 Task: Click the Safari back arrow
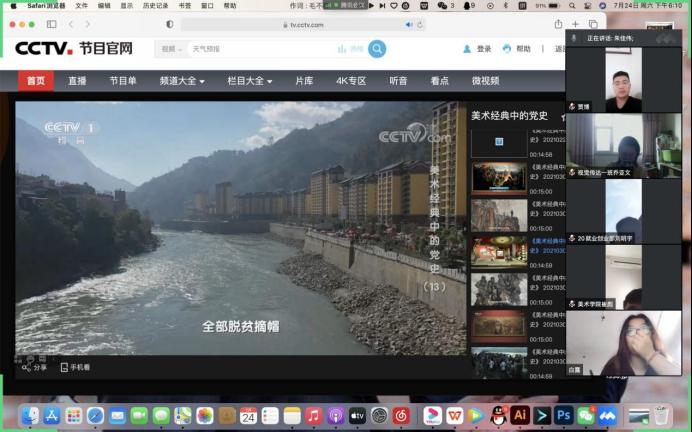[x=71, y=24]
